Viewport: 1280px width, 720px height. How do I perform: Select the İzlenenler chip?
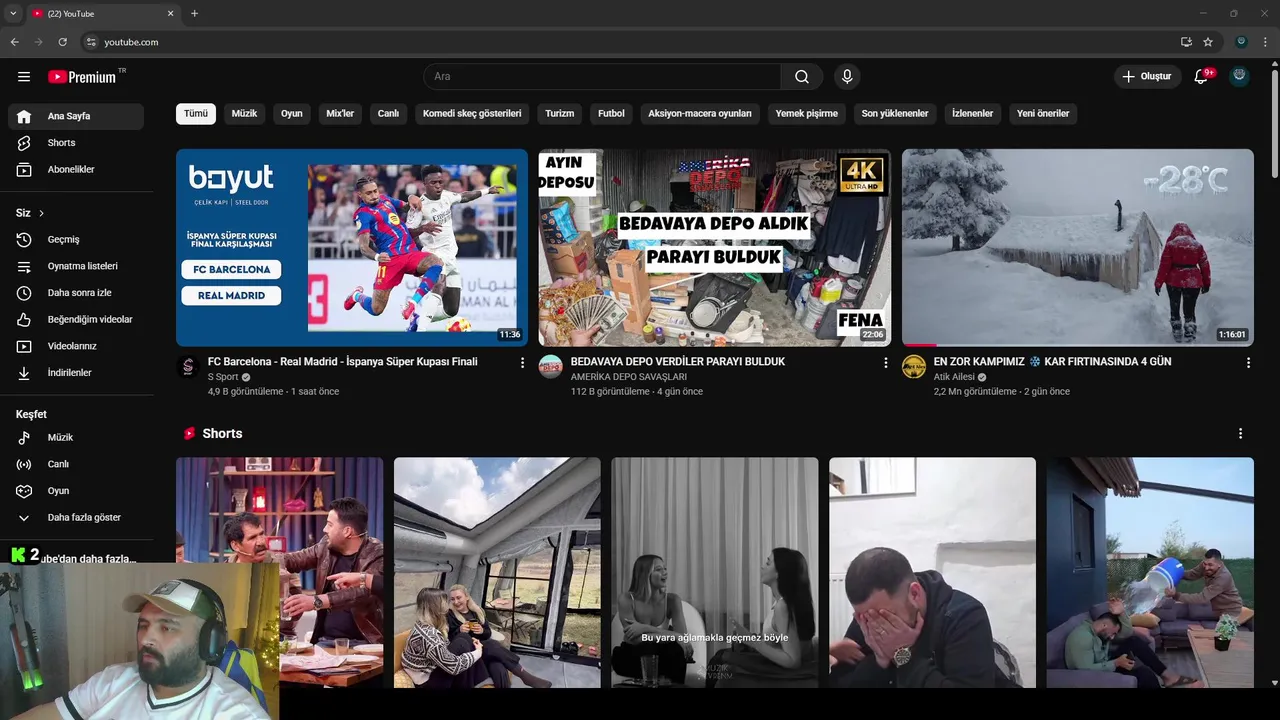[972, 114]
